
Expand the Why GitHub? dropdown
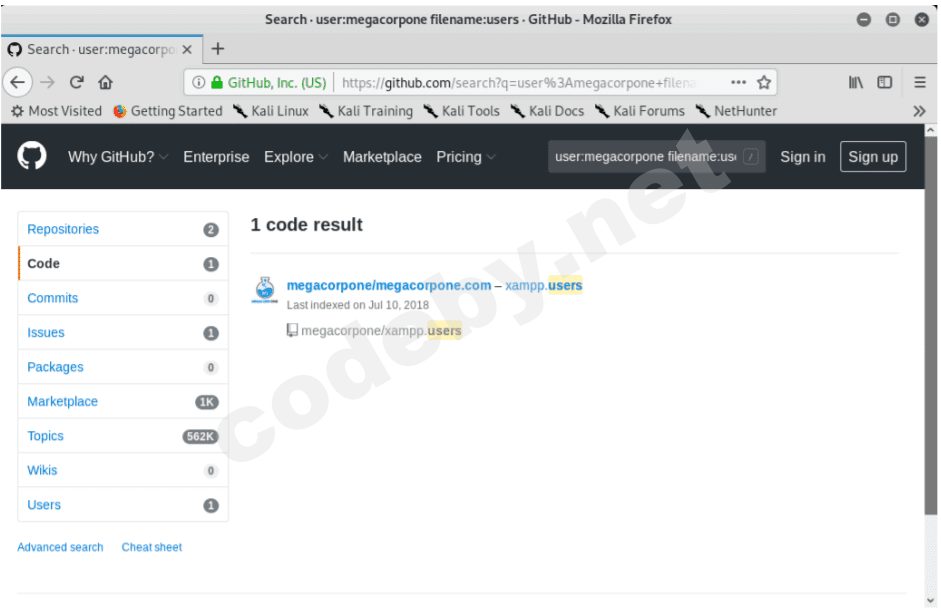[118, 157]
